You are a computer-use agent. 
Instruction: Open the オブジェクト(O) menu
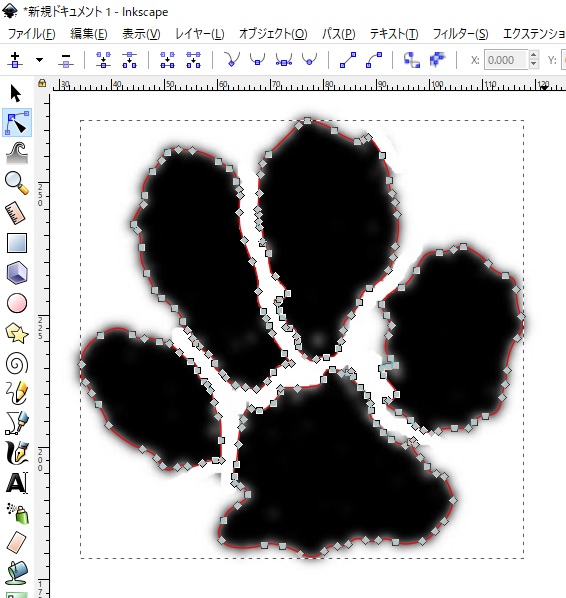[x=273, y=34]
